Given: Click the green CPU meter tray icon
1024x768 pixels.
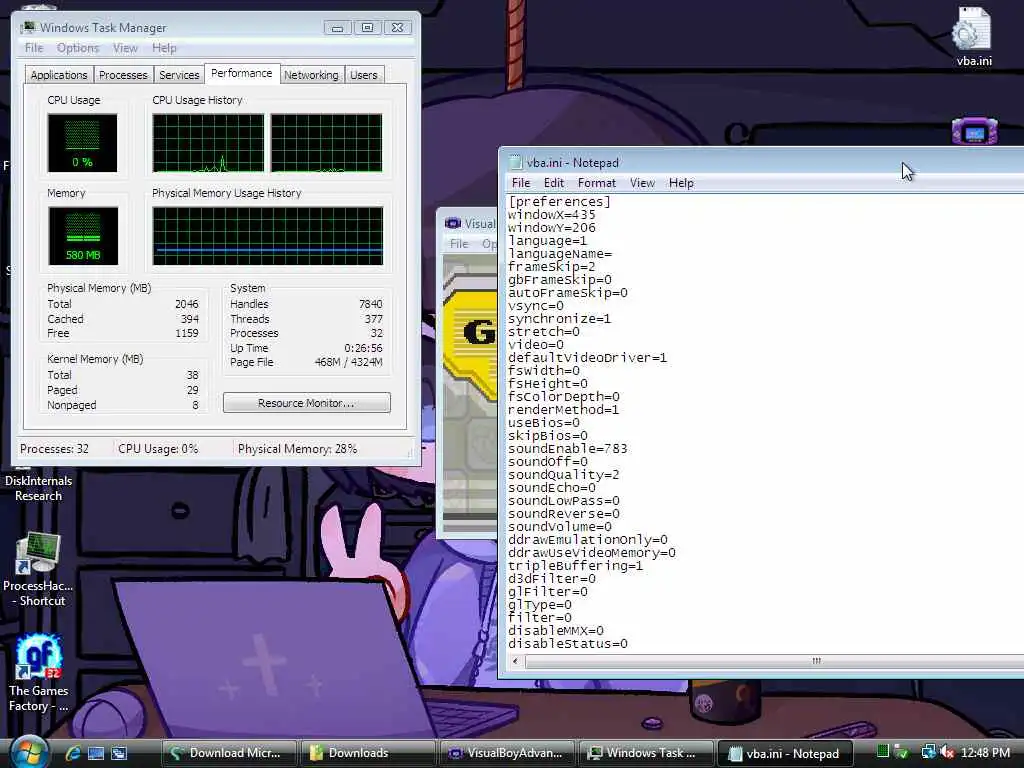Looking at the screenshot, I should 883,752.
